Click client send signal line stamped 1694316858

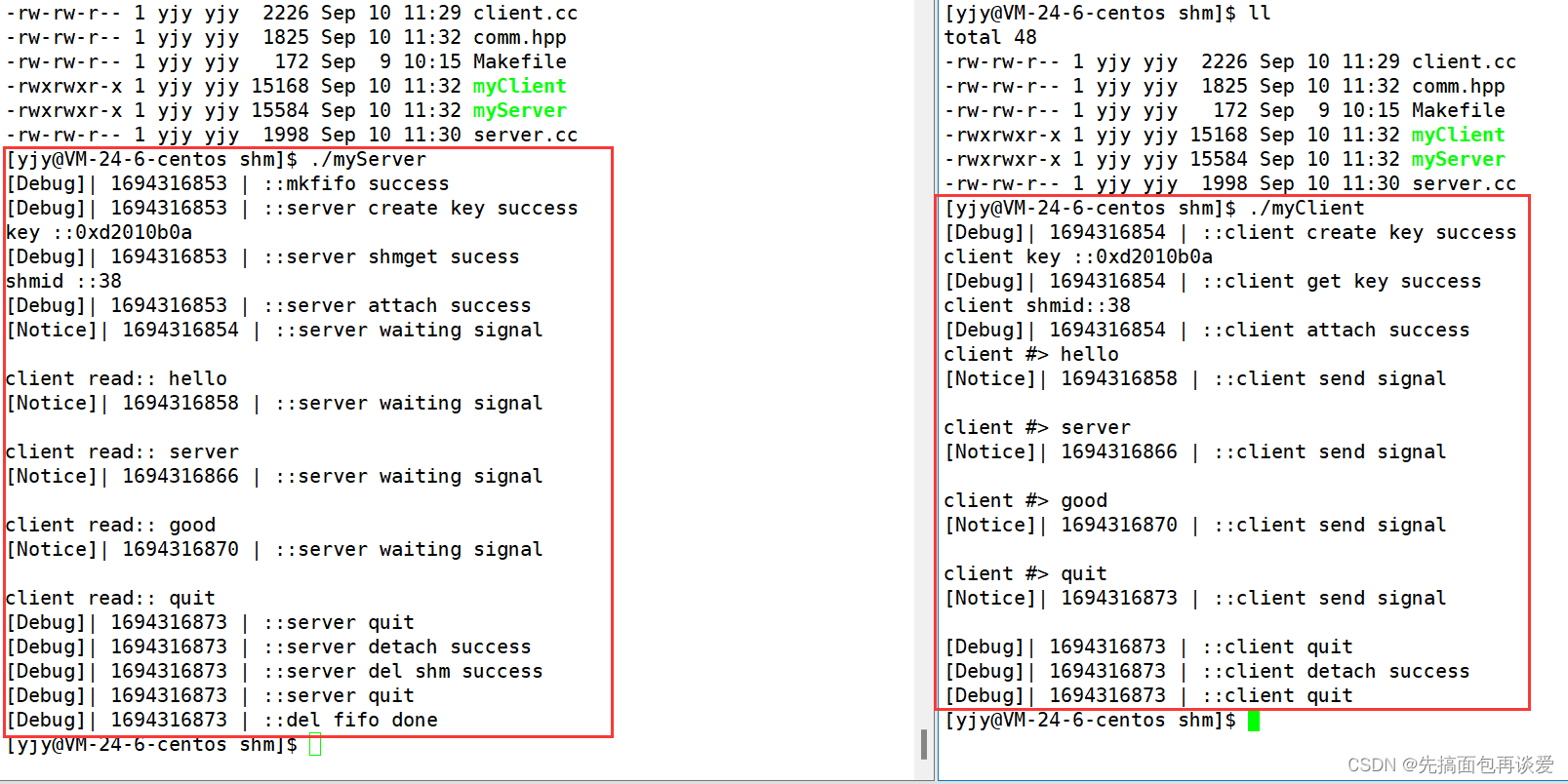coord(1195,379)
